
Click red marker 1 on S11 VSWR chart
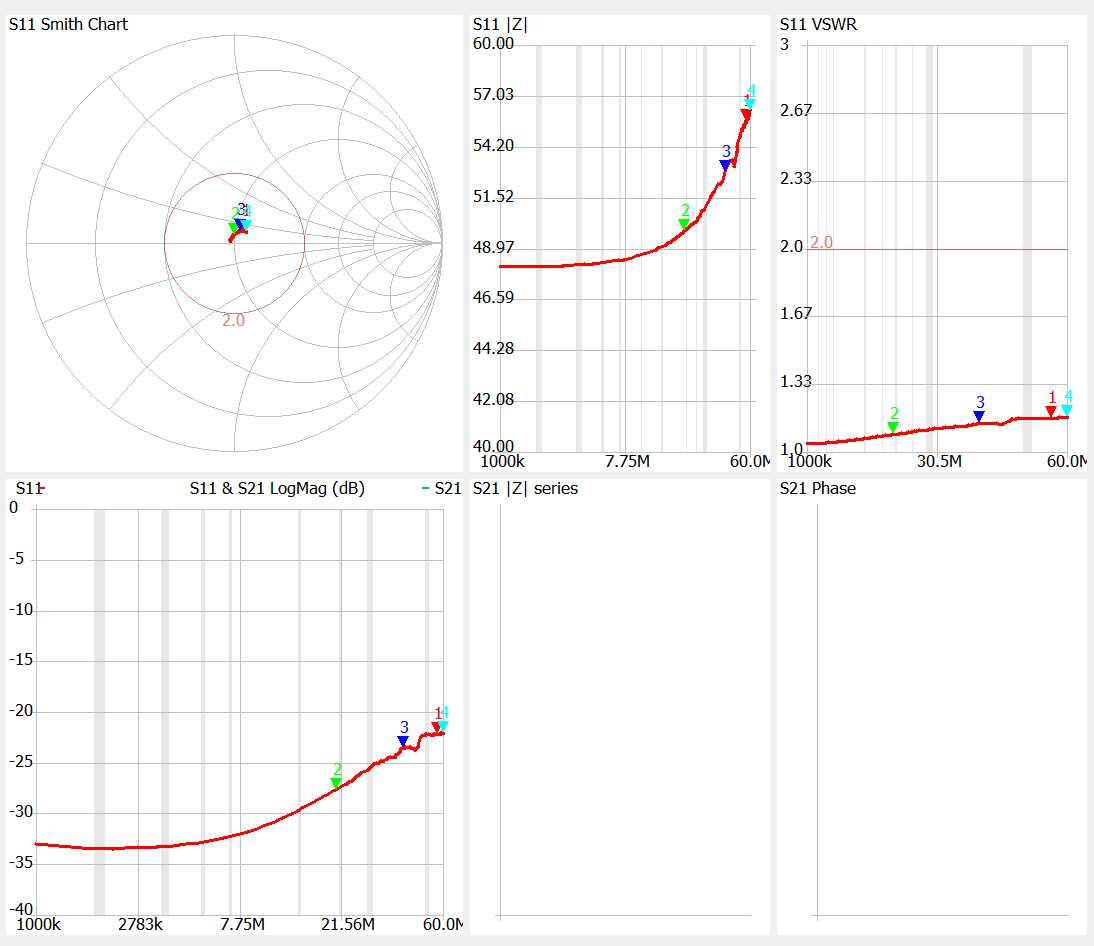1051,411
